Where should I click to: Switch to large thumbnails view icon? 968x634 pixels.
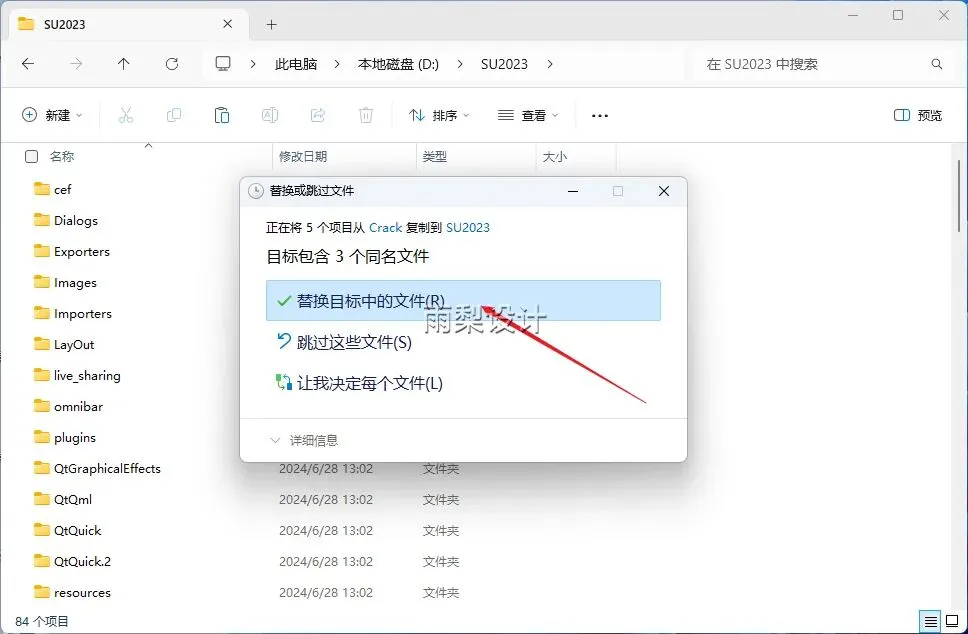(x=952, y=621)
